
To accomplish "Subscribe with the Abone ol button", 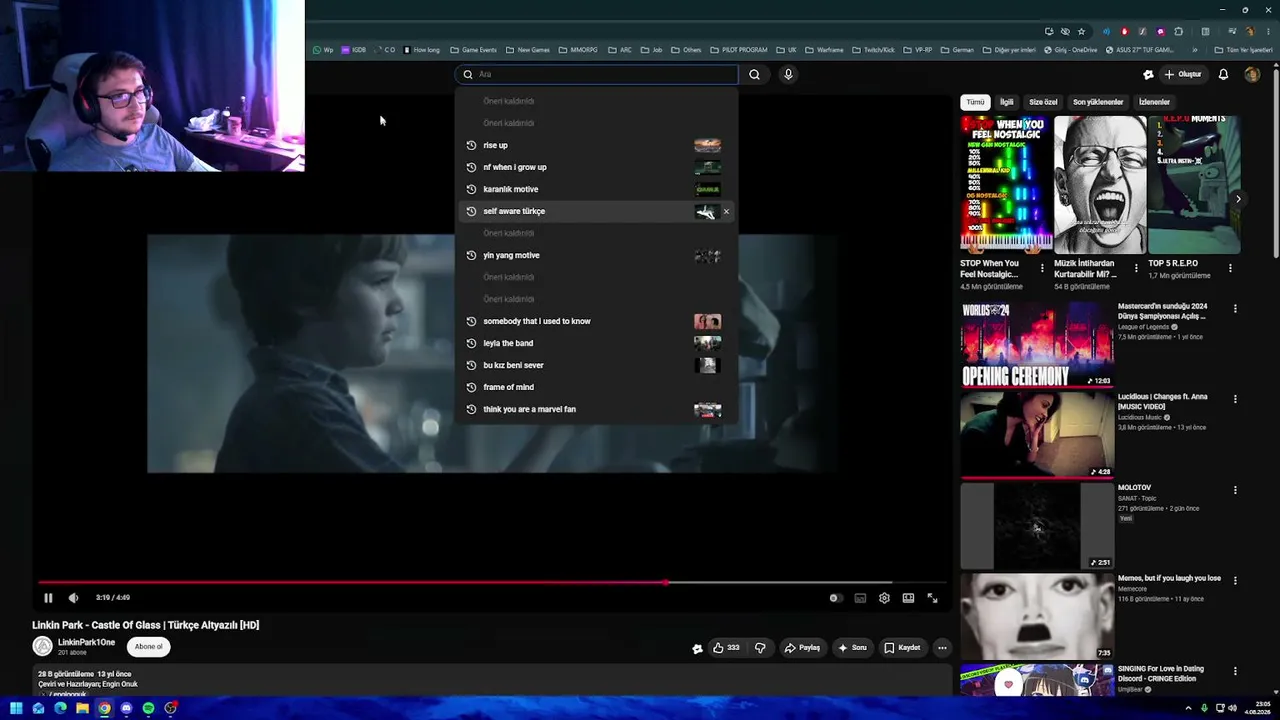I will click(x=149, y=647).
